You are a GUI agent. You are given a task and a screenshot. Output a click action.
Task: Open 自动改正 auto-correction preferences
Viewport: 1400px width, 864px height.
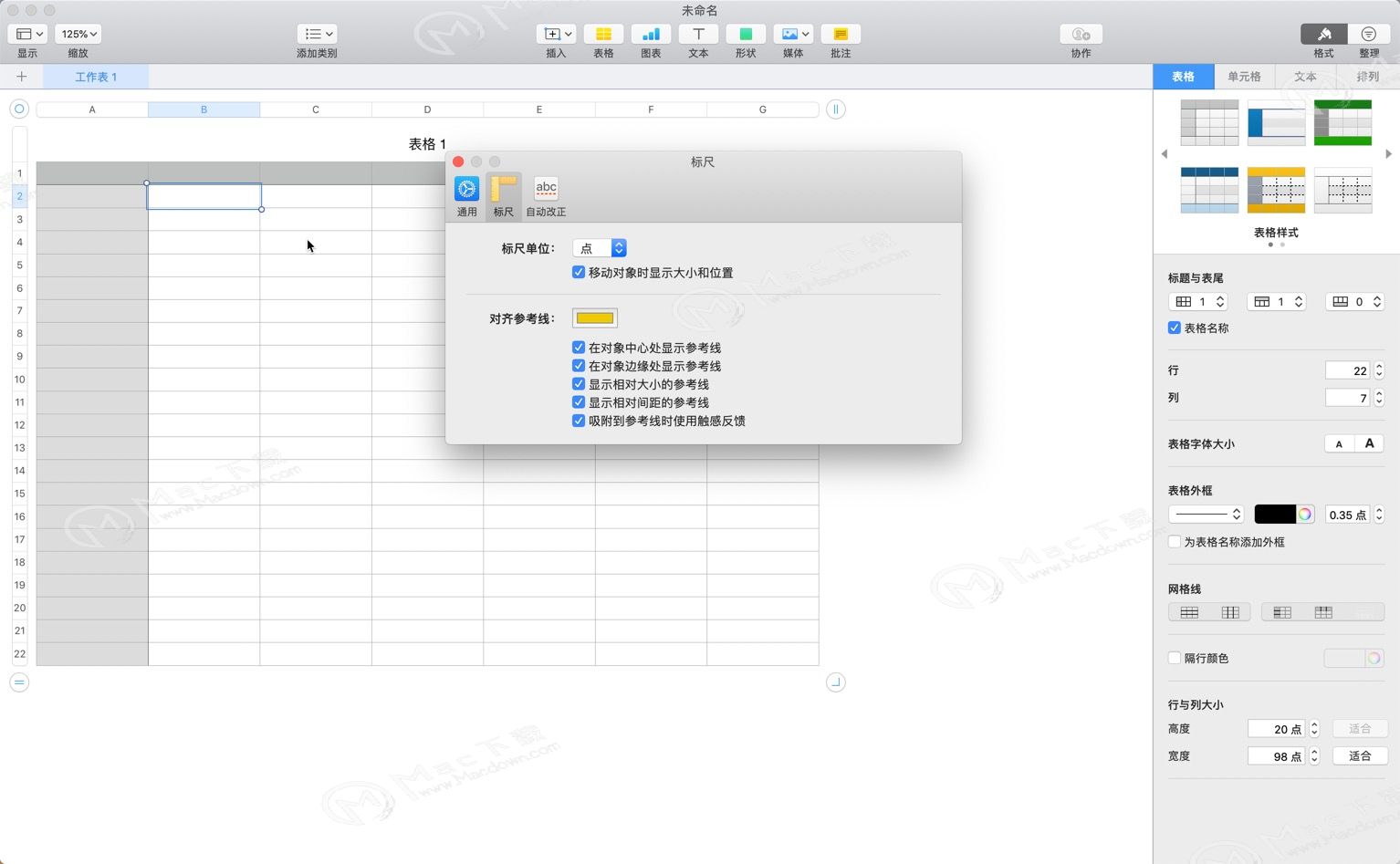[546, 190]
